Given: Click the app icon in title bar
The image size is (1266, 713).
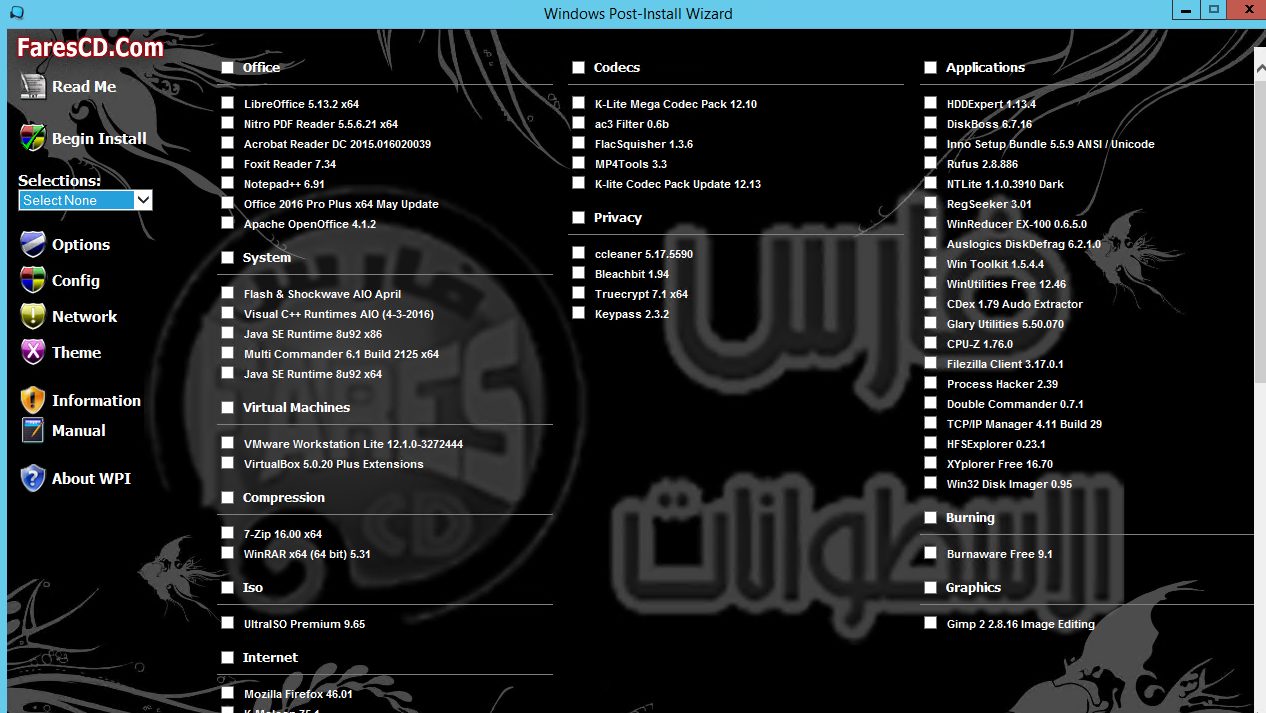Looking at the screenshot, I should (16, 12).
